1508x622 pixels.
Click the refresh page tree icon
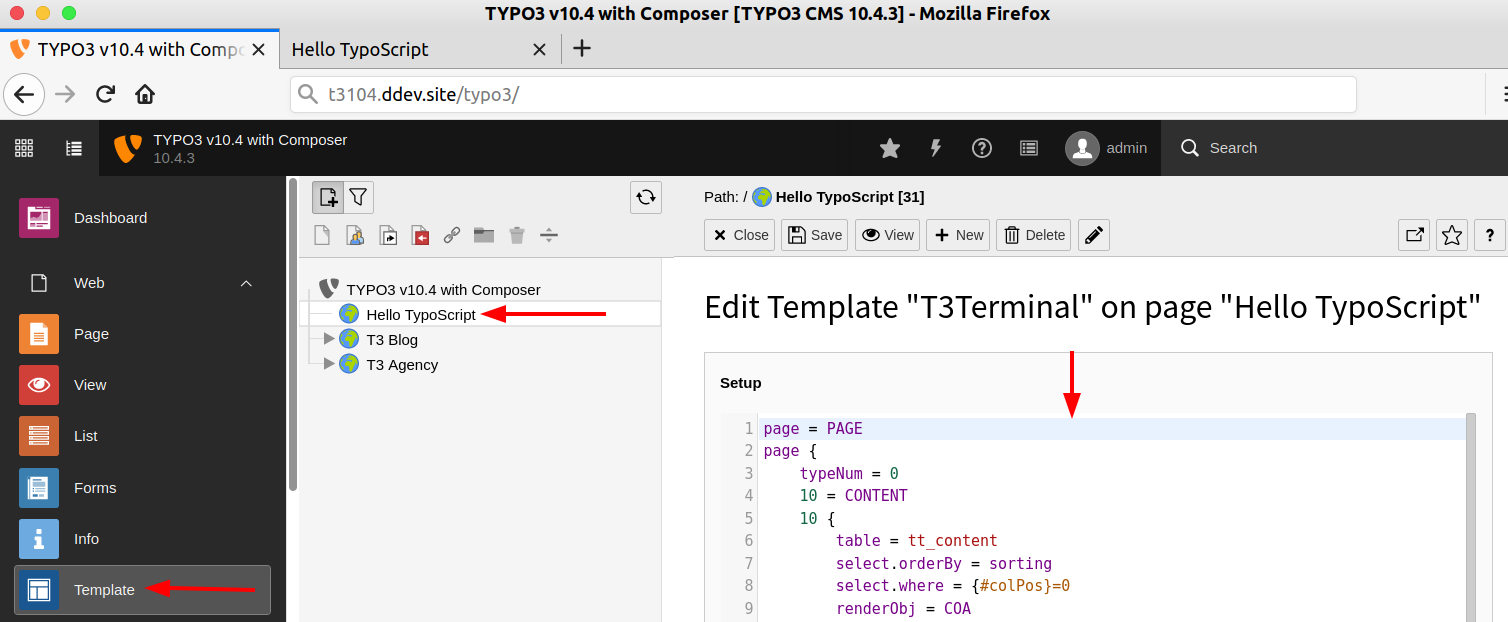pos(646,197)
